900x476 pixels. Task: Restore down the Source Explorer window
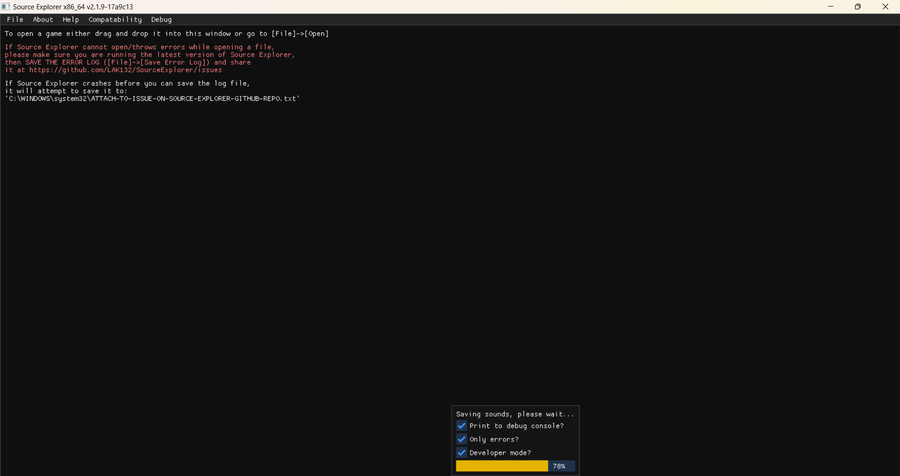(858, 7)
